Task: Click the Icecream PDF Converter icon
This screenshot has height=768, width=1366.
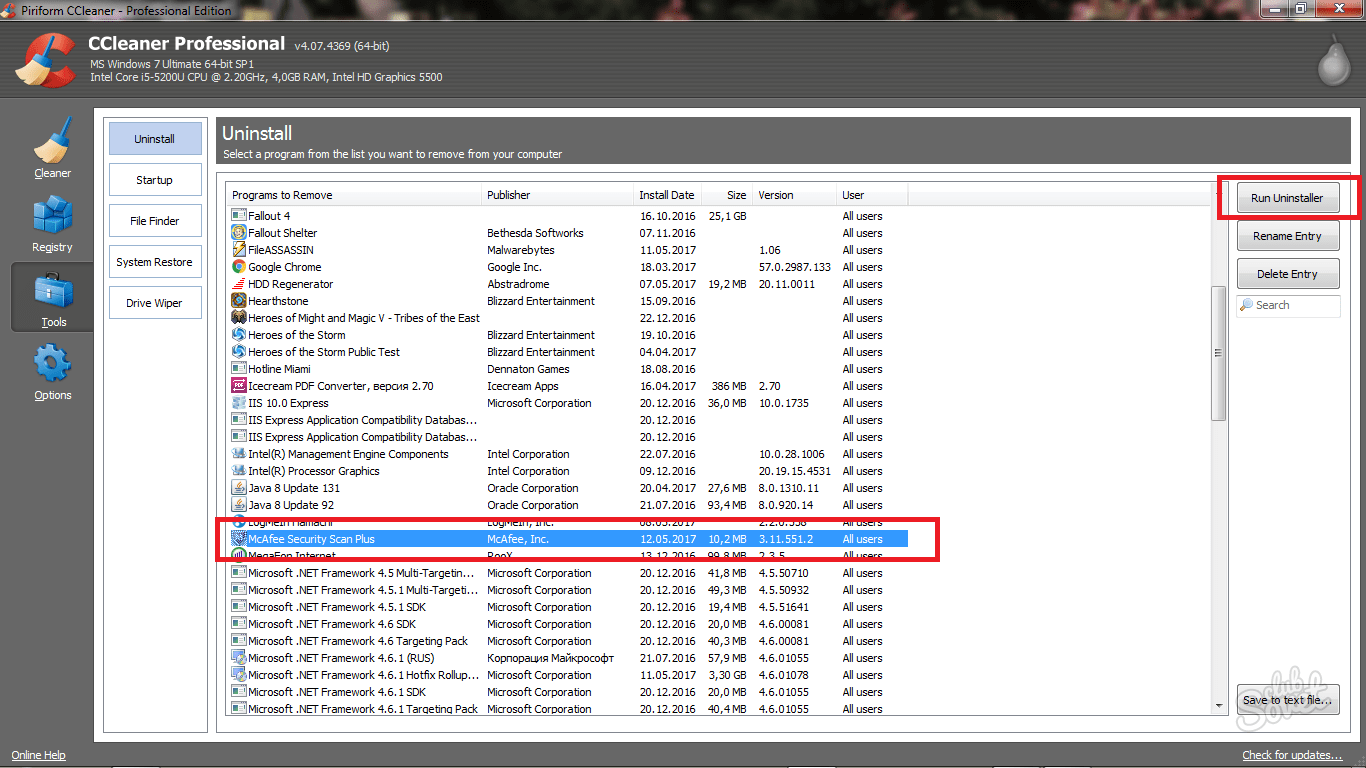Action: 239,386
